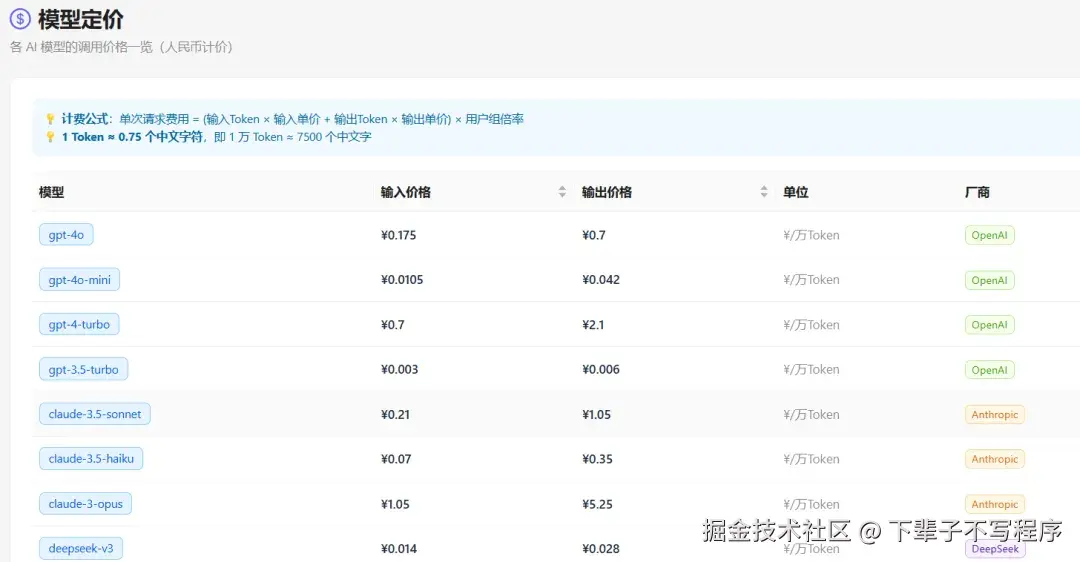Select the claude-3.5-haiku model tag
The height and width of the screenshot is (562, 1080).
(91, 459)
